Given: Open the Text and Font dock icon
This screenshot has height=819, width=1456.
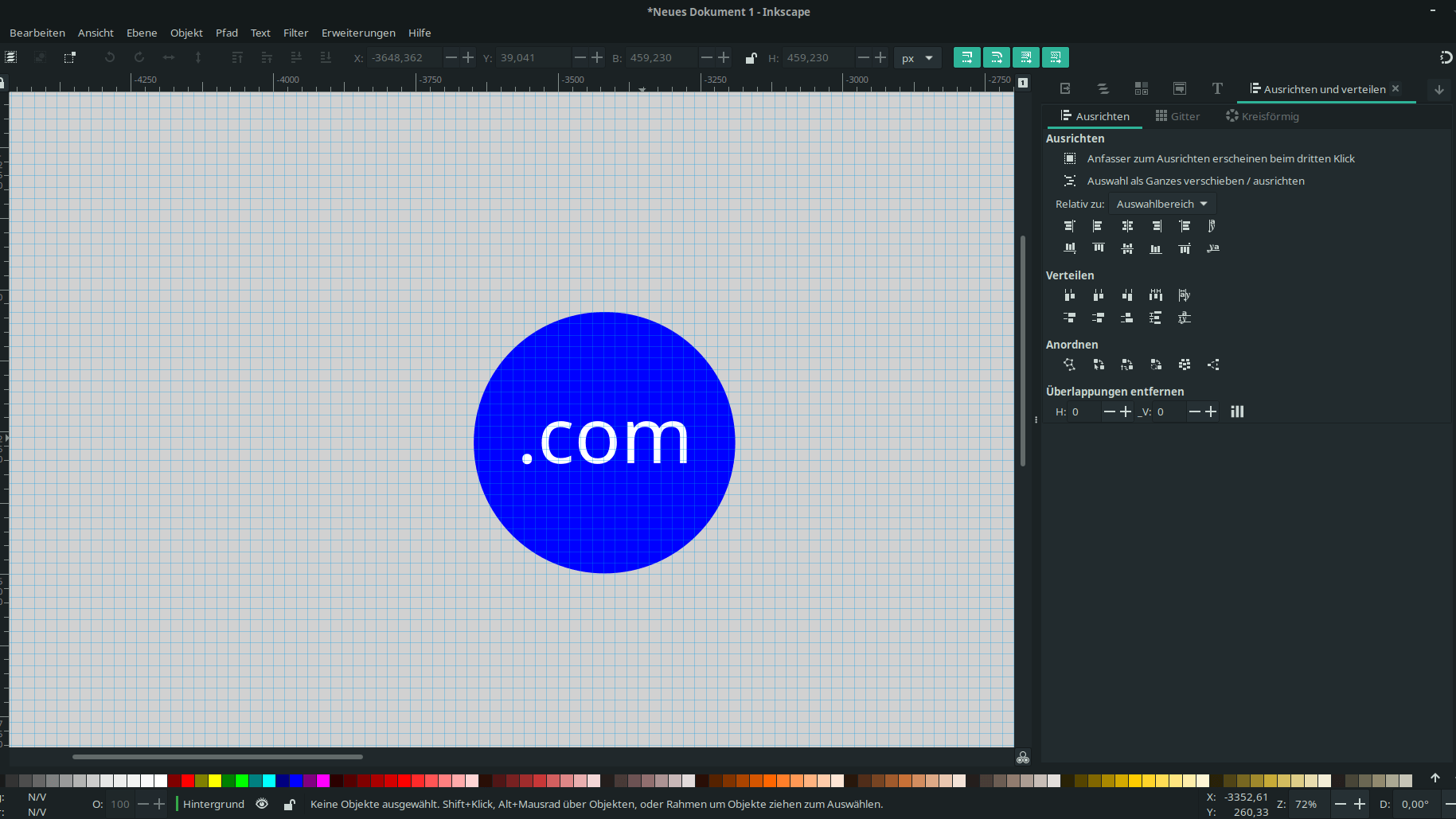Looking at the screenshot, I should click(1217, 88).
